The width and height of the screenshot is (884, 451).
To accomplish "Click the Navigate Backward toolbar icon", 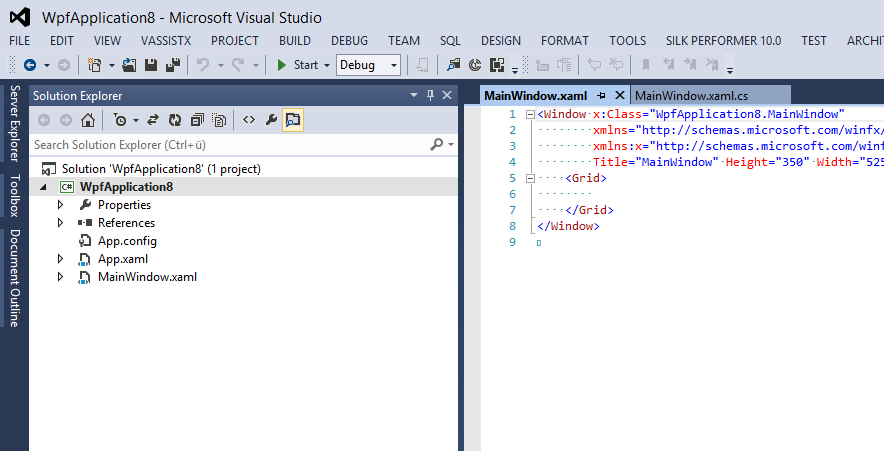I will (30, 65).
